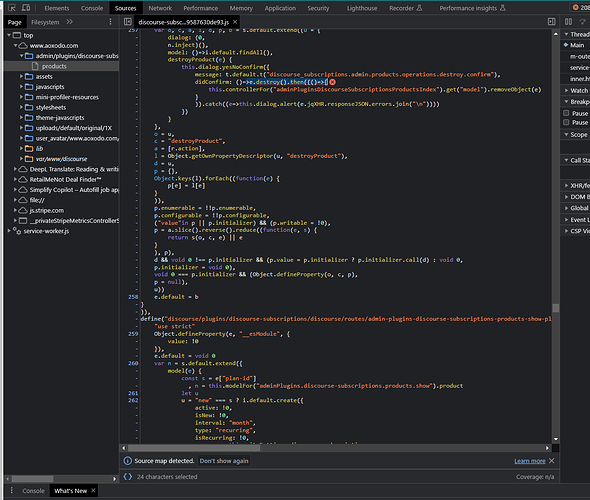
Task: Close the What's New drawer tab
Action: 93,490
